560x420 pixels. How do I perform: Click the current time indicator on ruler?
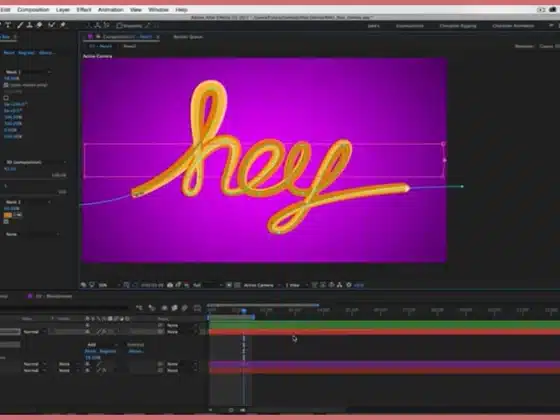[244, 311]
